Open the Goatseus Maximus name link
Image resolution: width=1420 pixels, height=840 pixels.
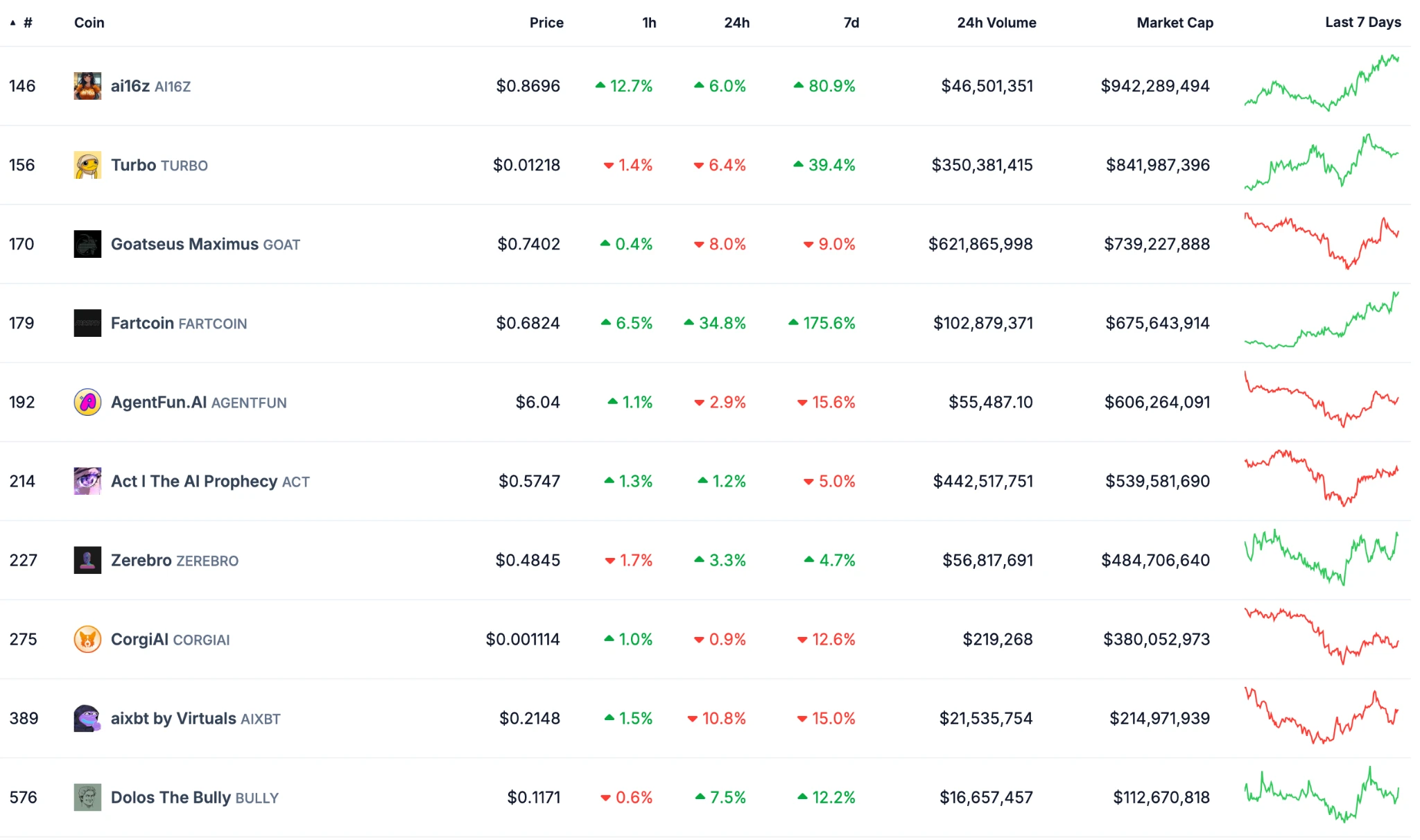[184, 244]
